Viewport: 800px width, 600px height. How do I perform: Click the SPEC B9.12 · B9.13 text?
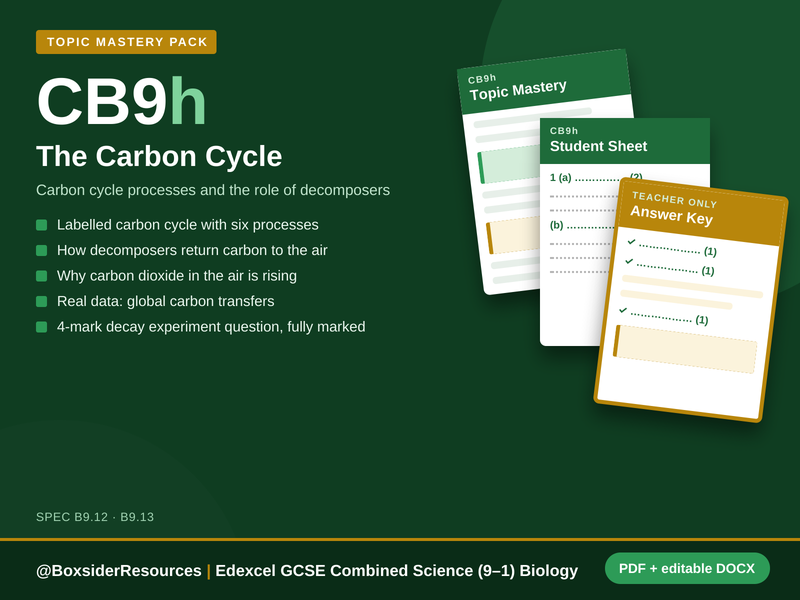[x=95, y=517]
